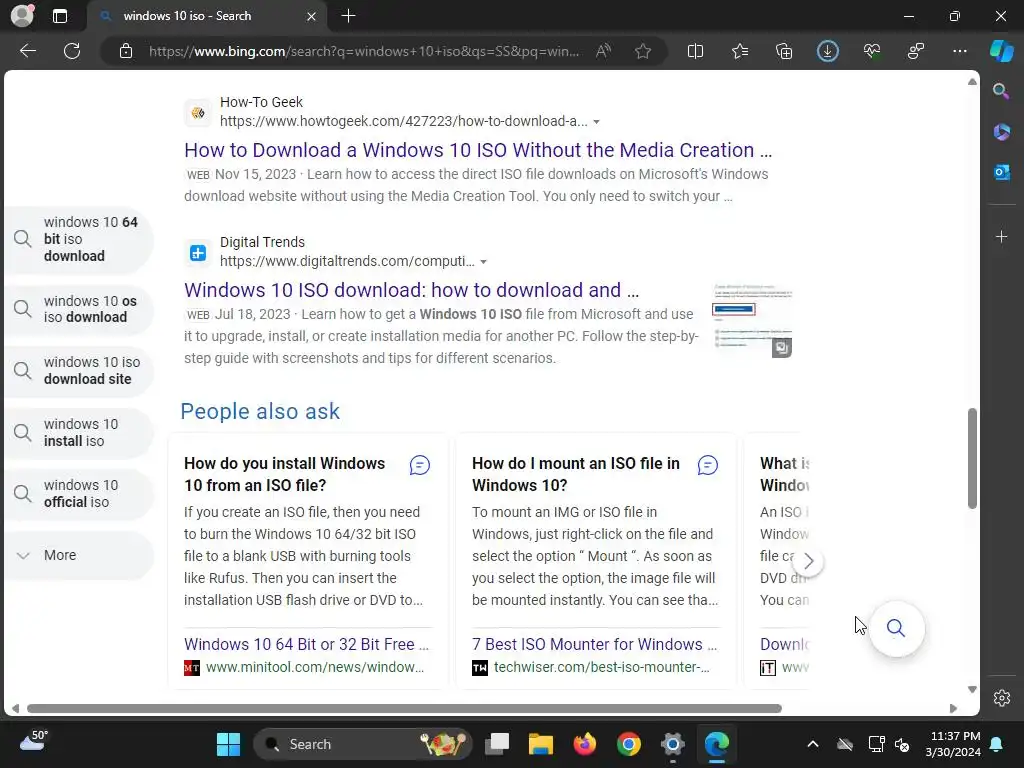1024x768 pixels.
Task: Show next People also ask card
Action: tap(808, 561)
